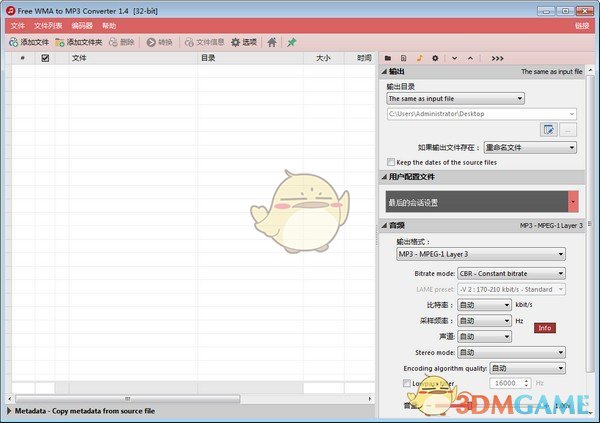Open the output directory dropdown 'The same as input file'
Viewport: 600px width, 423px height.
point(455,99)
